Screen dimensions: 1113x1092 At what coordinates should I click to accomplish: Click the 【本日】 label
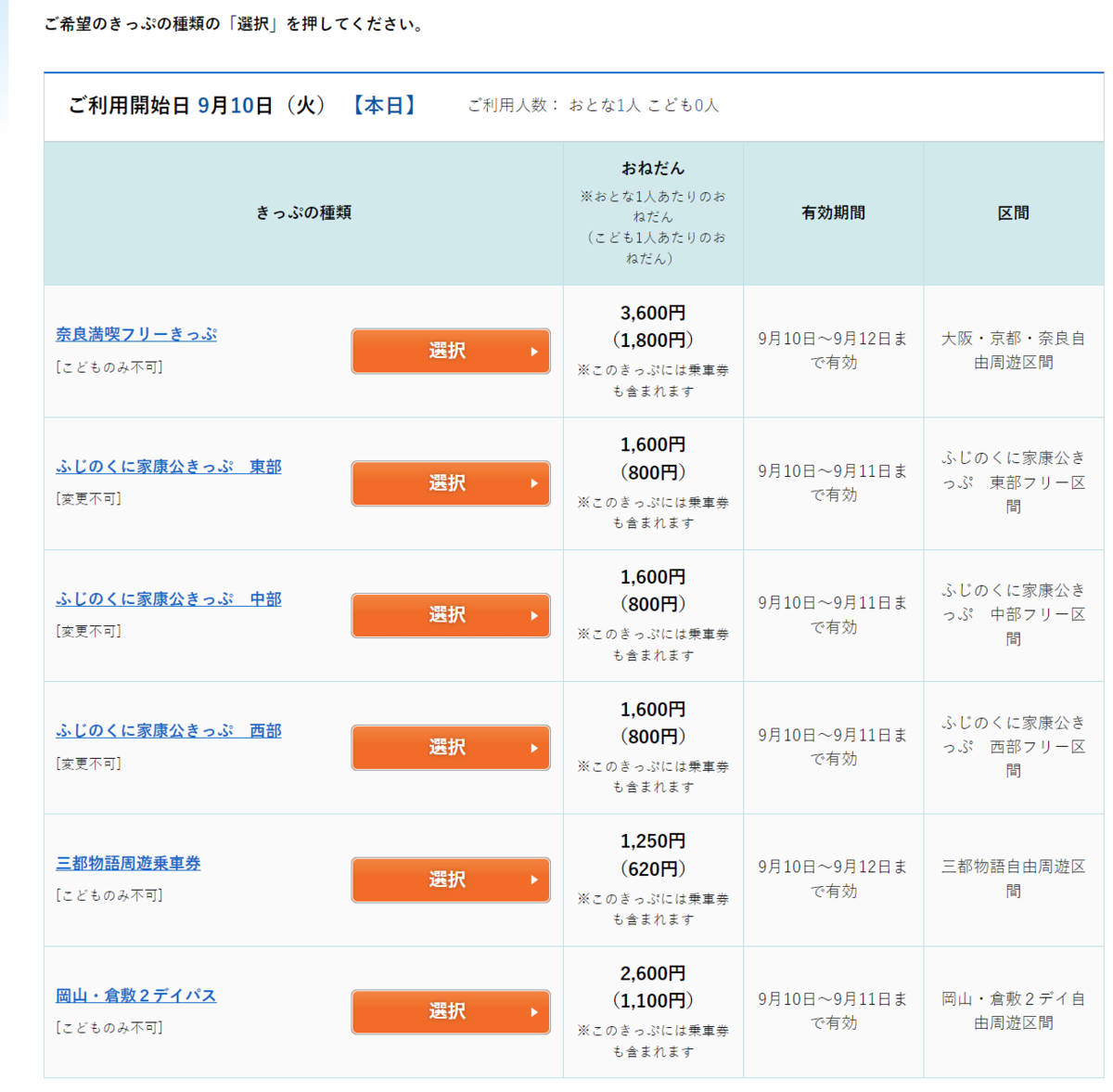coord(384,106)
